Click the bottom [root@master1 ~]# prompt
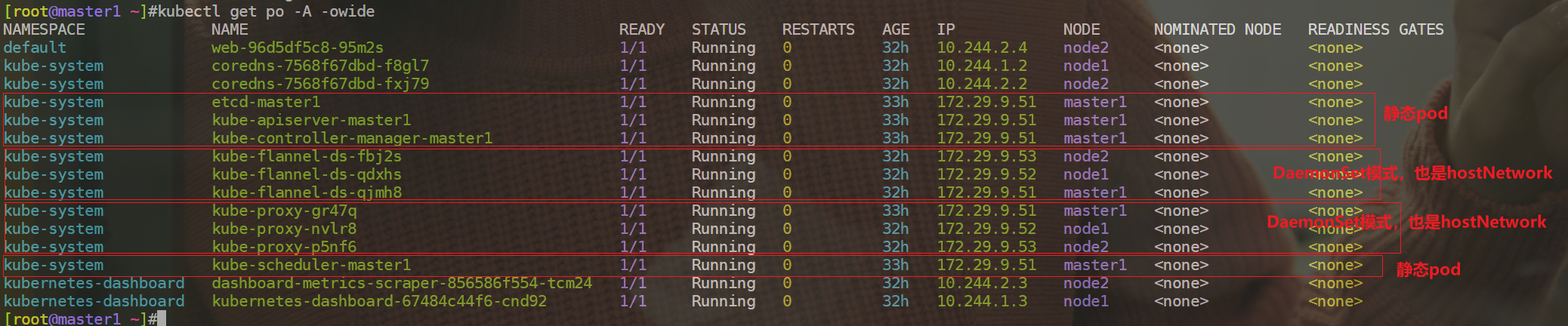1568x326 pixels. point(80,318)
